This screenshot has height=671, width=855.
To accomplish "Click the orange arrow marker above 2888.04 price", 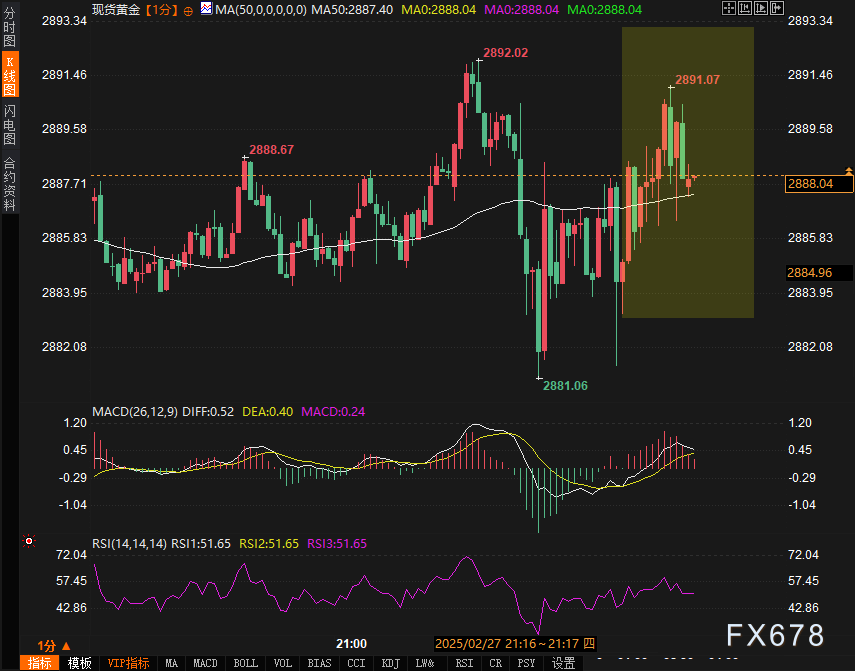I will pos(848,171).
